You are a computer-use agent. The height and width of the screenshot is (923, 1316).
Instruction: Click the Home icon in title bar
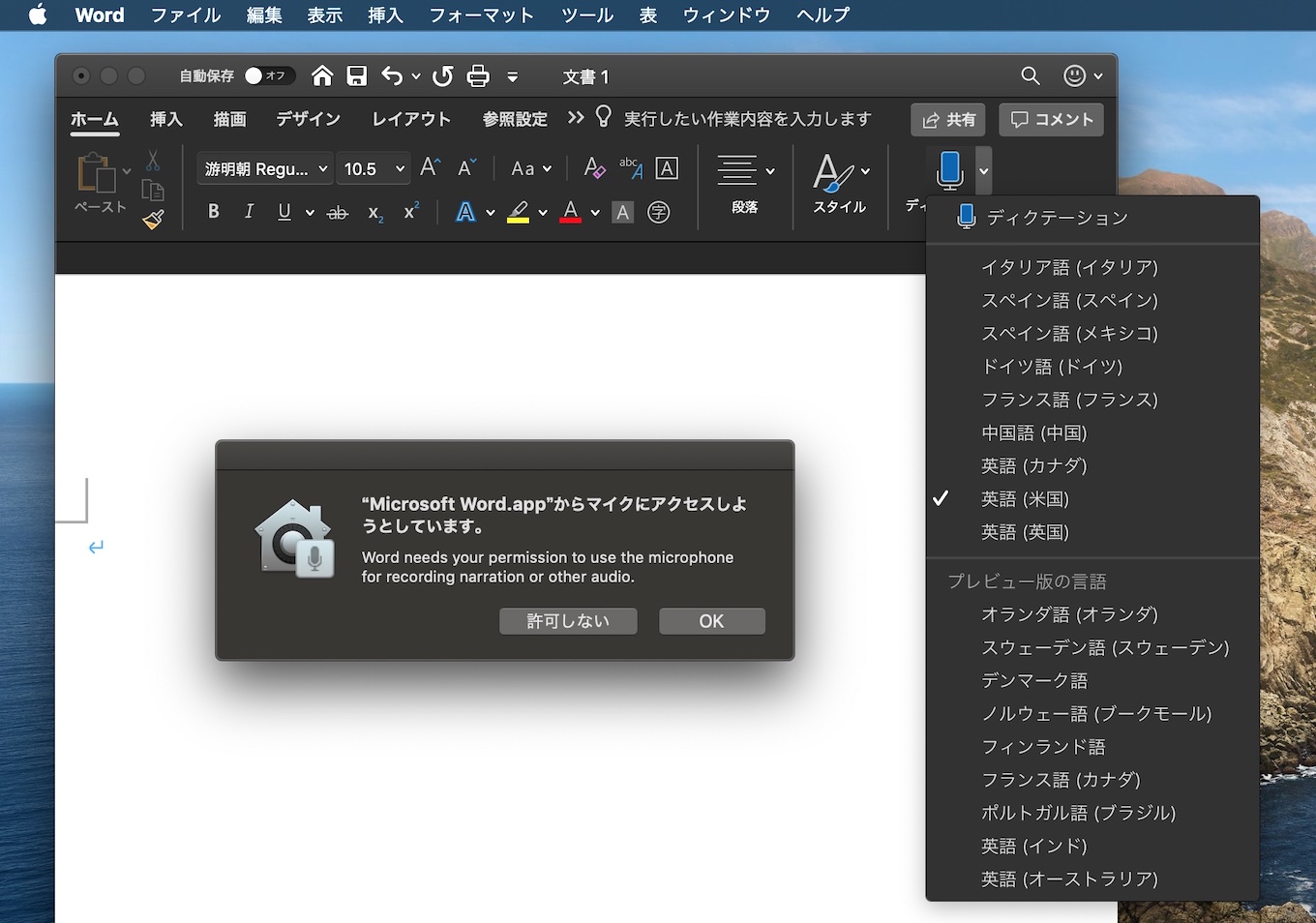tap(322, 75)
